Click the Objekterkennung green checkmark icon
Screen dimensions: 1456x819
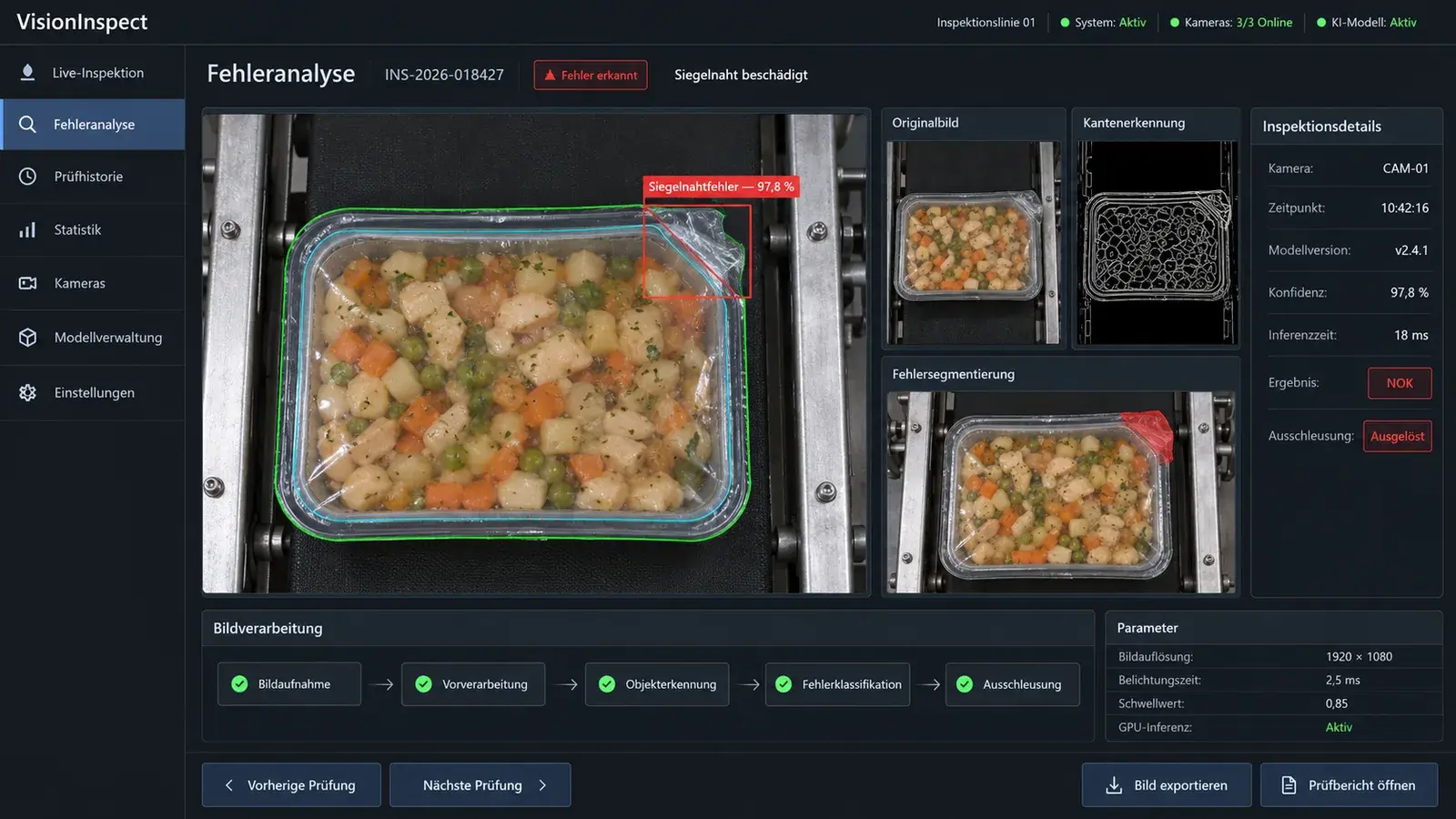607,684
